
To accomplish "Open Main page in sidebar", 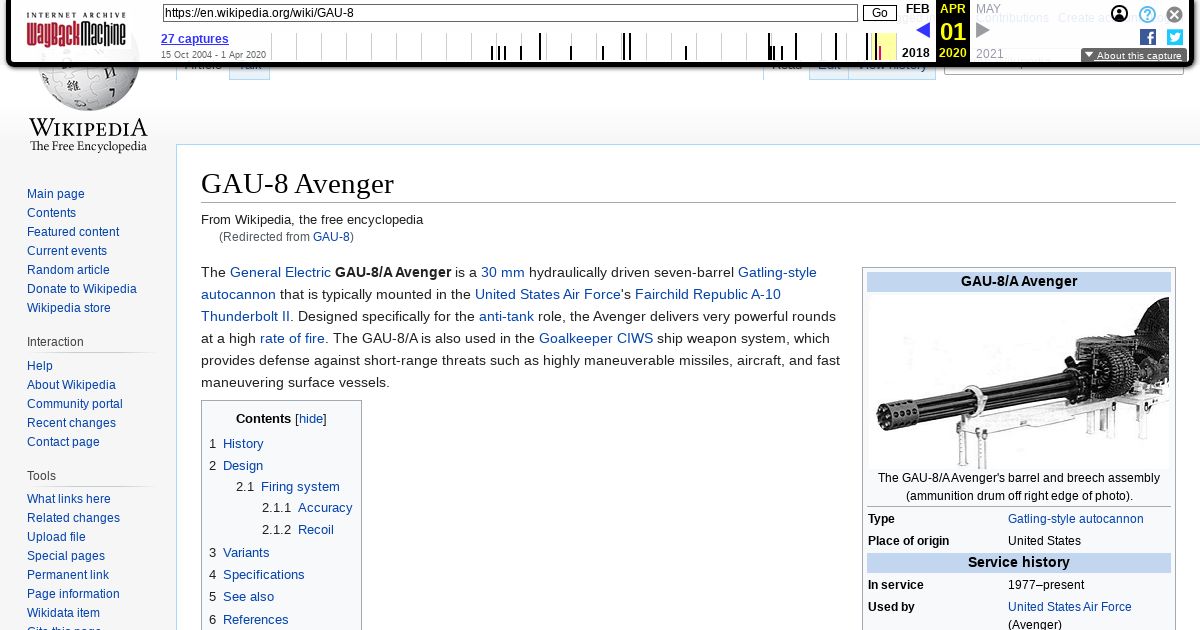I will pyautogui.click(x=56, y=194).
